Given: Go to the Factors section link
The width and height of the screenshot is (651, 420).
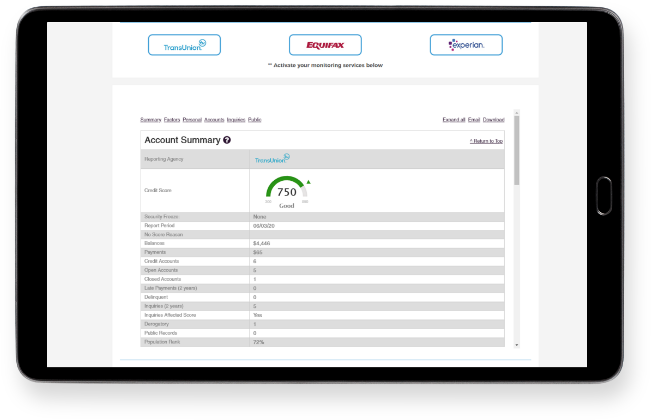Looking at the screenshot, I should click(x=172, y=119).
